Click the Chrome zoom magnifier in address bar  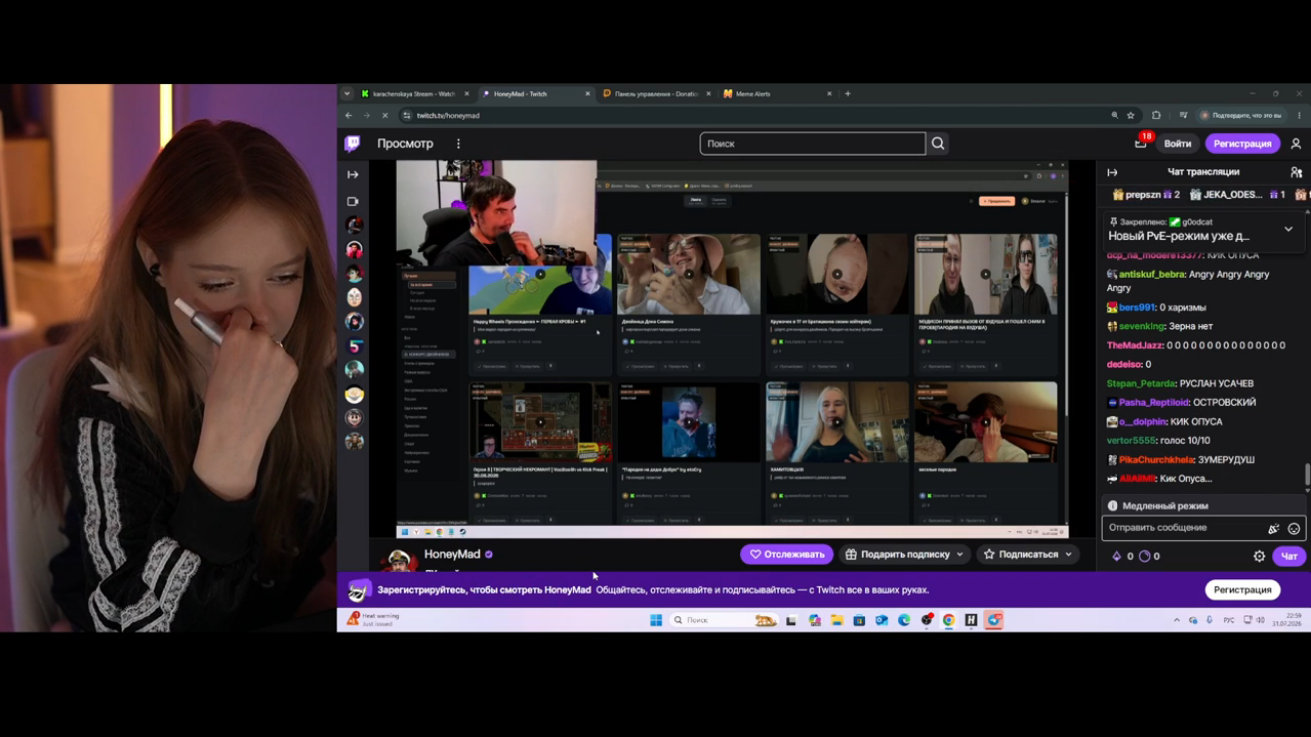point(1114,115)
